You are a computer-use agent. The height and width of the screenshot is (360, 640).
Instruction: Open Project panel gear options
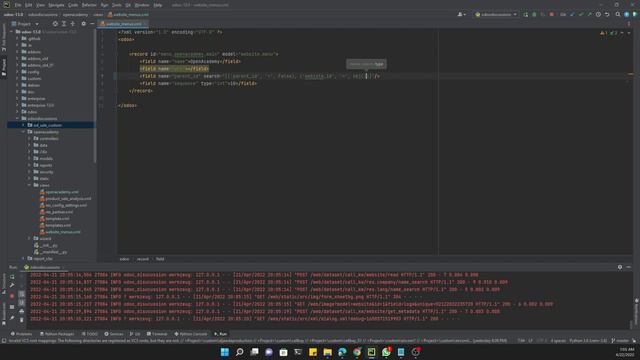84,24
